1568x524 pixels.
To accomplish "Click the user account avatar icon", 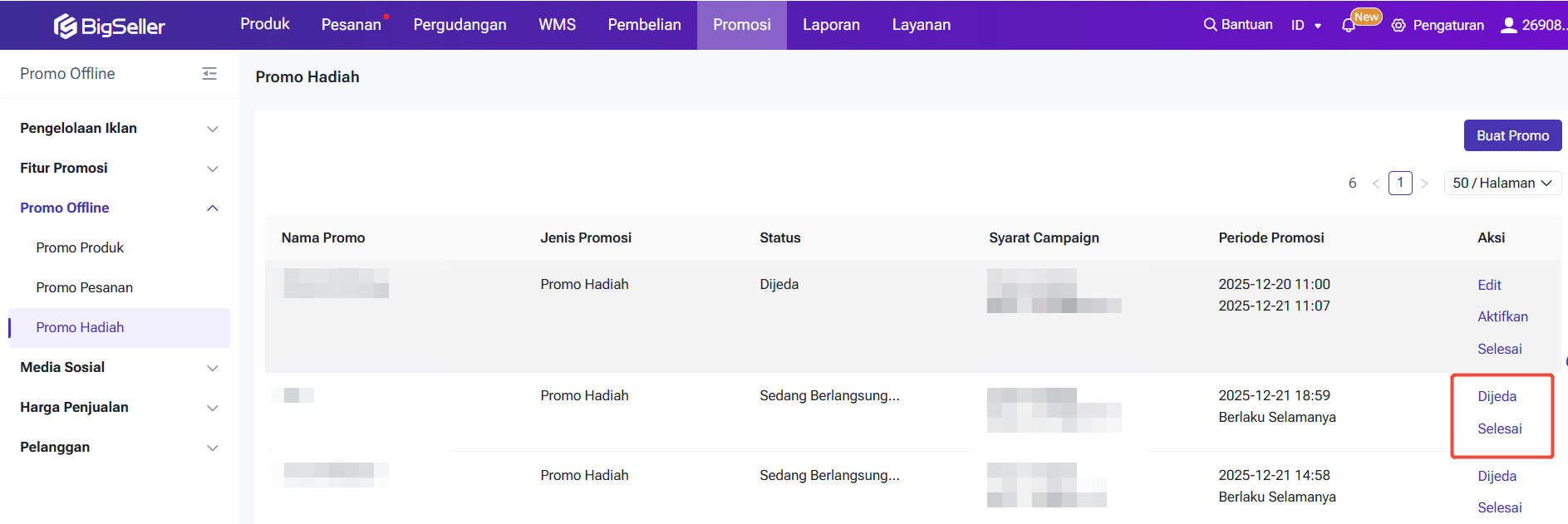I will coord(1508,25).
